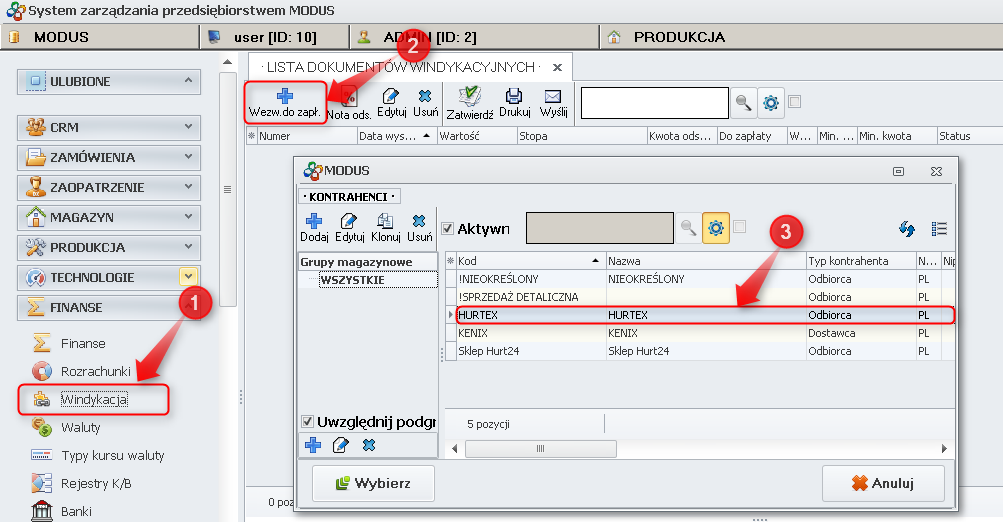Sort by Data wys. column header
Viewport: 1003px width, 522px height.
(397, 136)
